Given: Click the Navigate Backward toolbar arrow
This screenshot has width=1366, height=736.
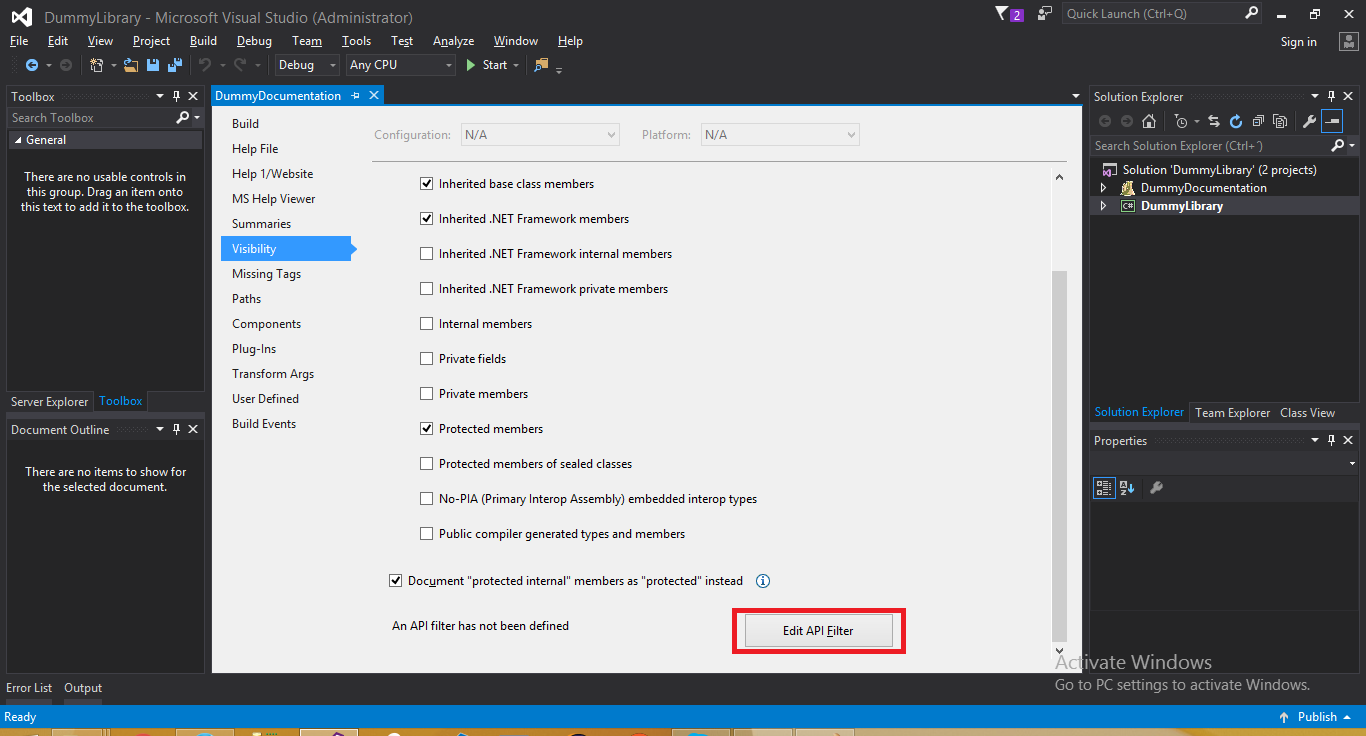Looking at the screenshot, I should click(x=31, y=65).
